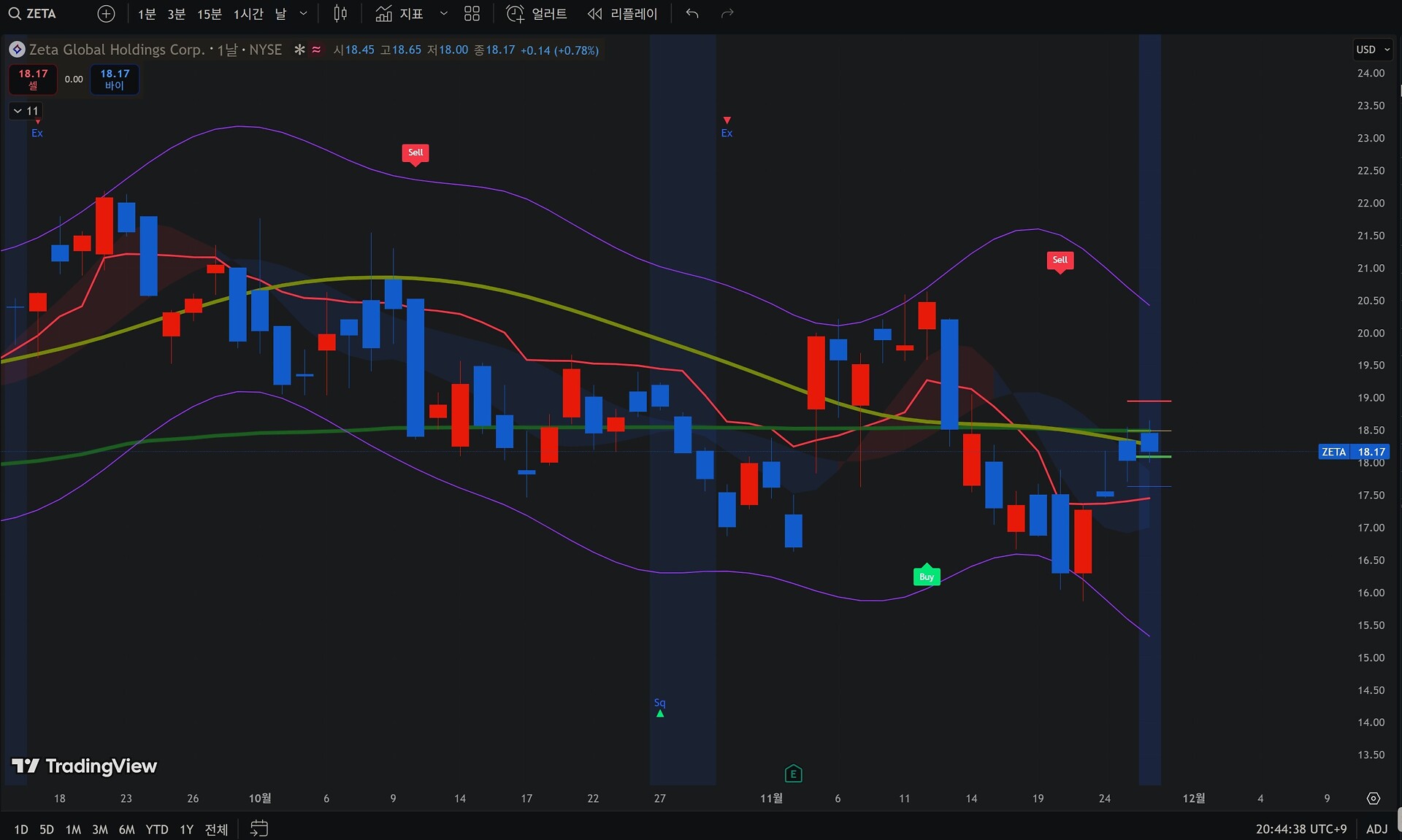The image size is (1402, 840).
Task: Open the indicators (지표) panel
Action: tap(400, 14)
